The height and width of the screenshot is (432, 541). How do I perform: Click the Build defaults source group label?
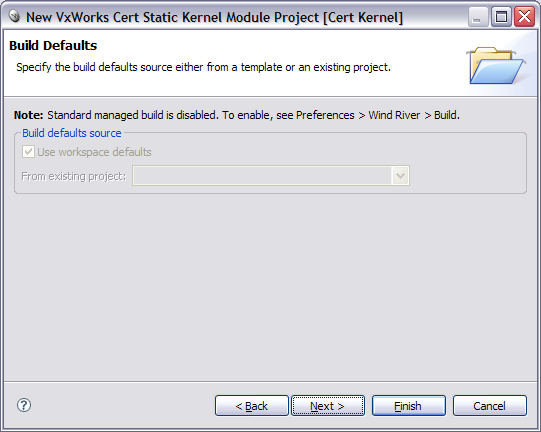pyautogui.click(x=72, y=133)
